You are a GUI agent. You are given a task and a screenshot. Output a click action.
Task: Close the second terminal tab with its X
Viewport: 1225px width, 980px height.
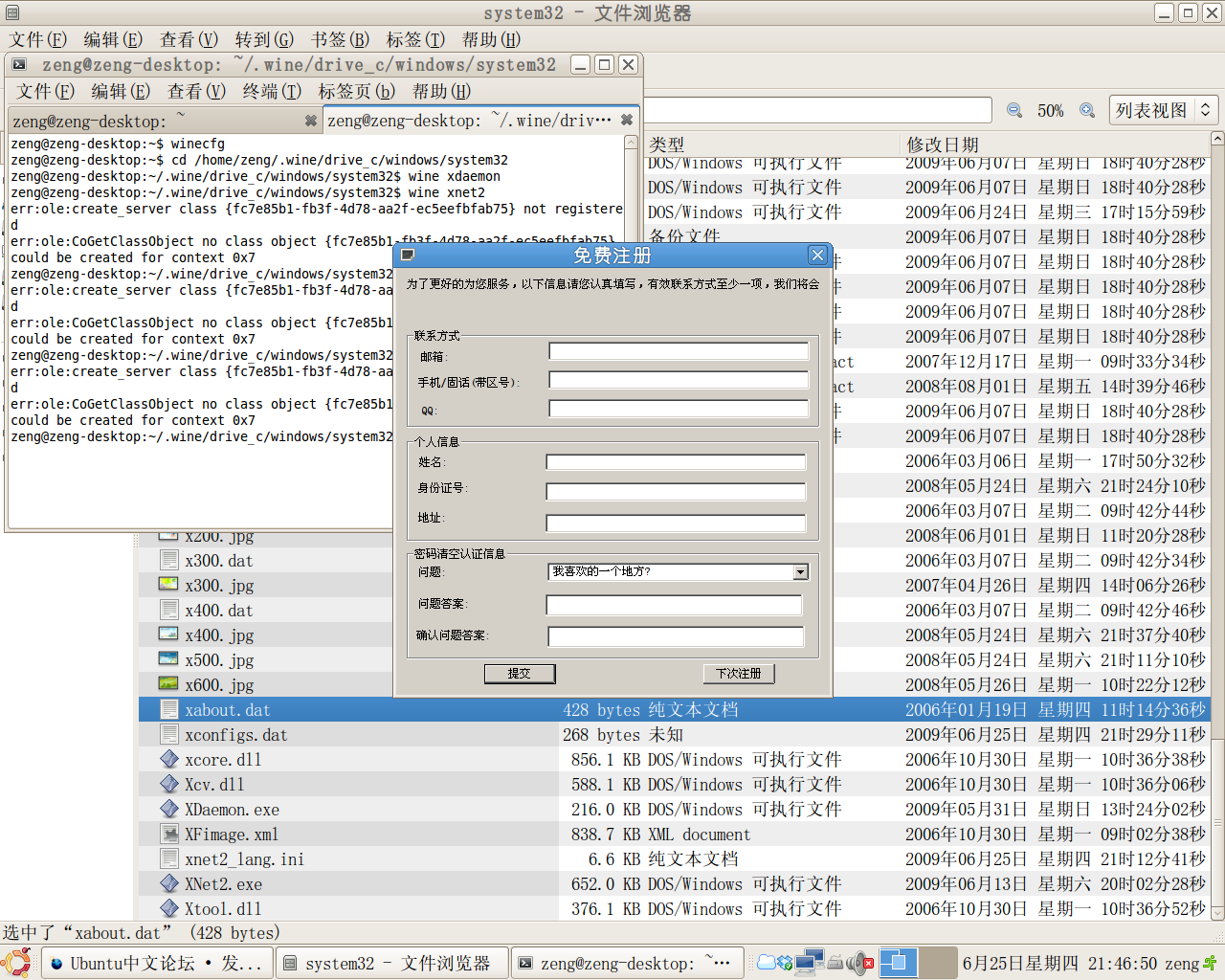pos(626,120)
